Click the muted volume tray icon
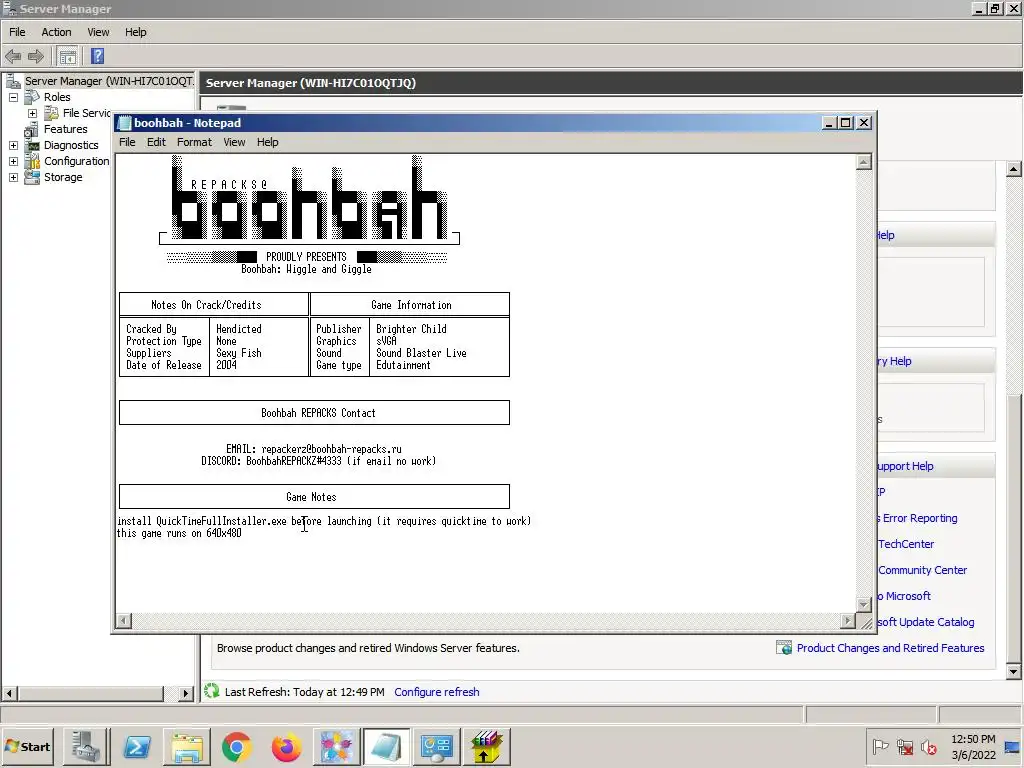The image size is (1024, 768). 929,746
